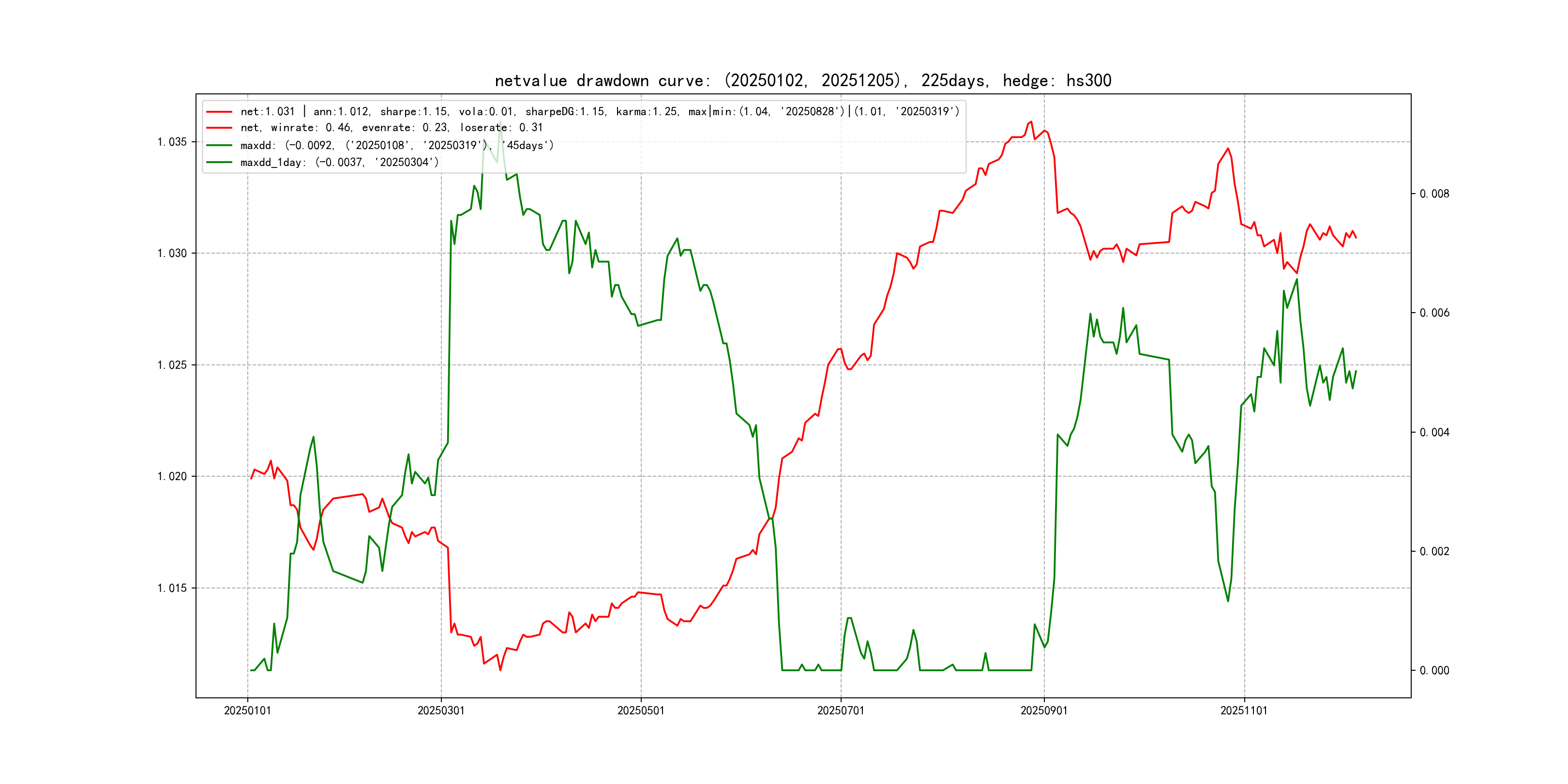Click the 20250901 x-axis label
The width and height of the screenshot is (1568, 784).
click(1043, 710)
